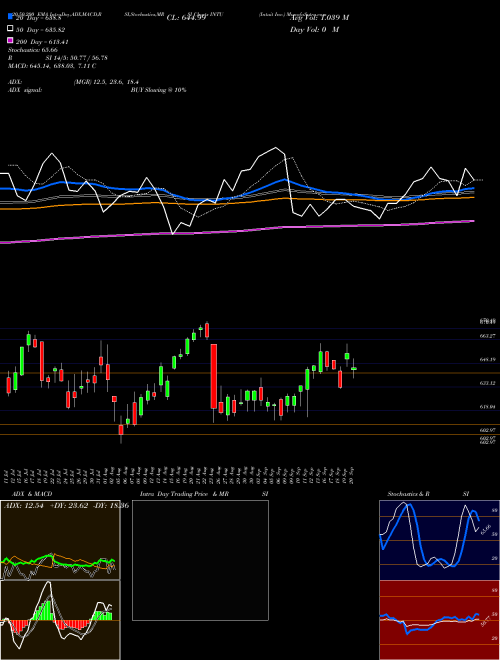
Task: Select the '50 Day = 635.82' label
Action: (41, 30)
